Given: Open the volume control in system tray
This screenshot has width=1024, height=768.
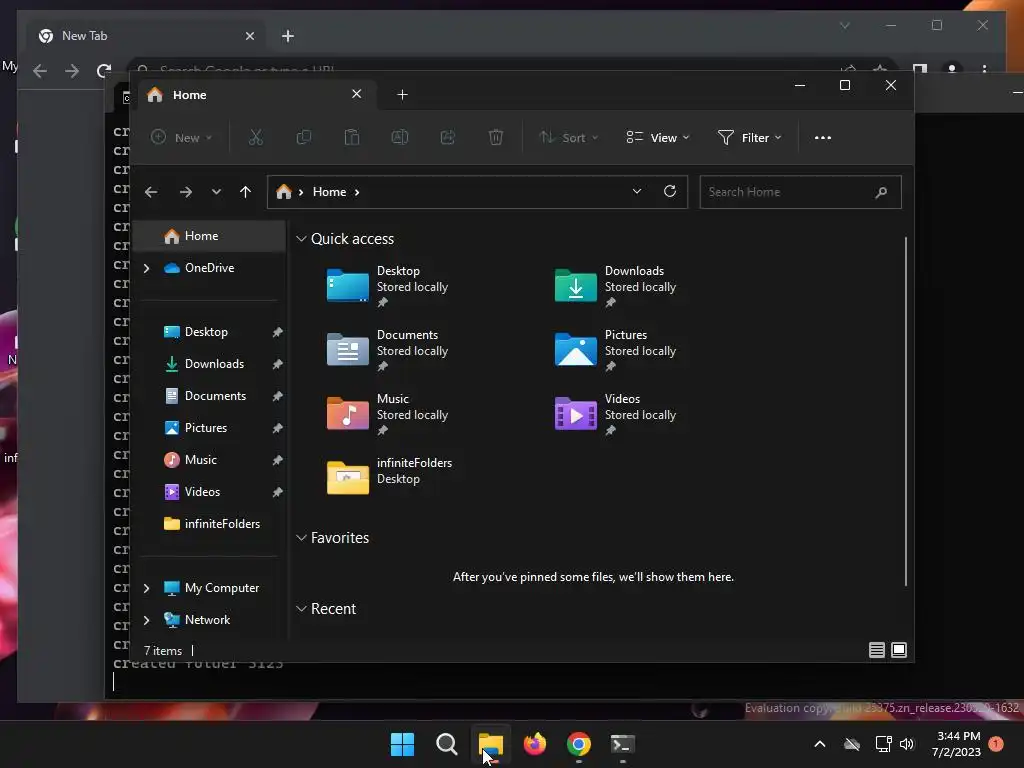Looking at the screenshot, I should (906, 744).
